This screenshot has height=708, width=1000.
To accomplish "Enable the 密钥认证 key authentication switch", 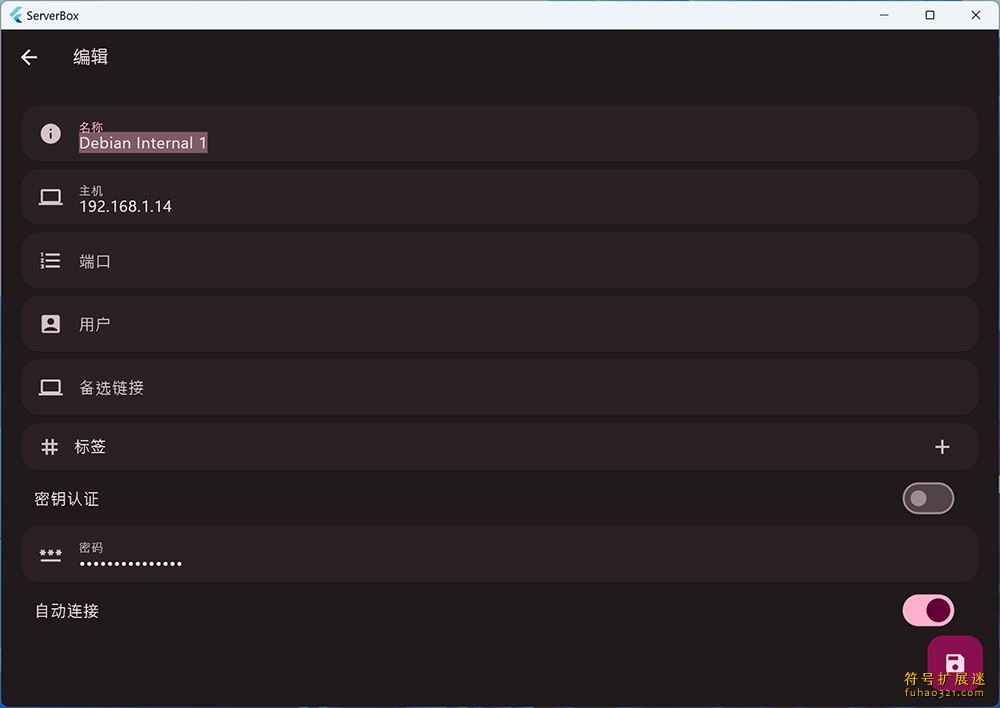I will [928, 498].
